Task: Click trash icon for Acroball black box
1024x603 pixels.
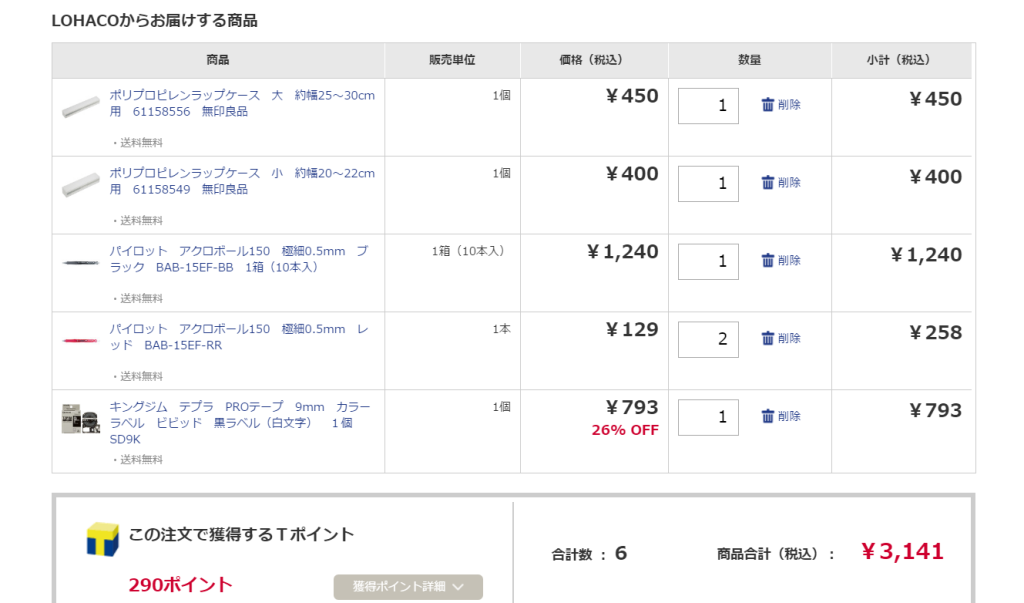Action: [x=780, y=261]
